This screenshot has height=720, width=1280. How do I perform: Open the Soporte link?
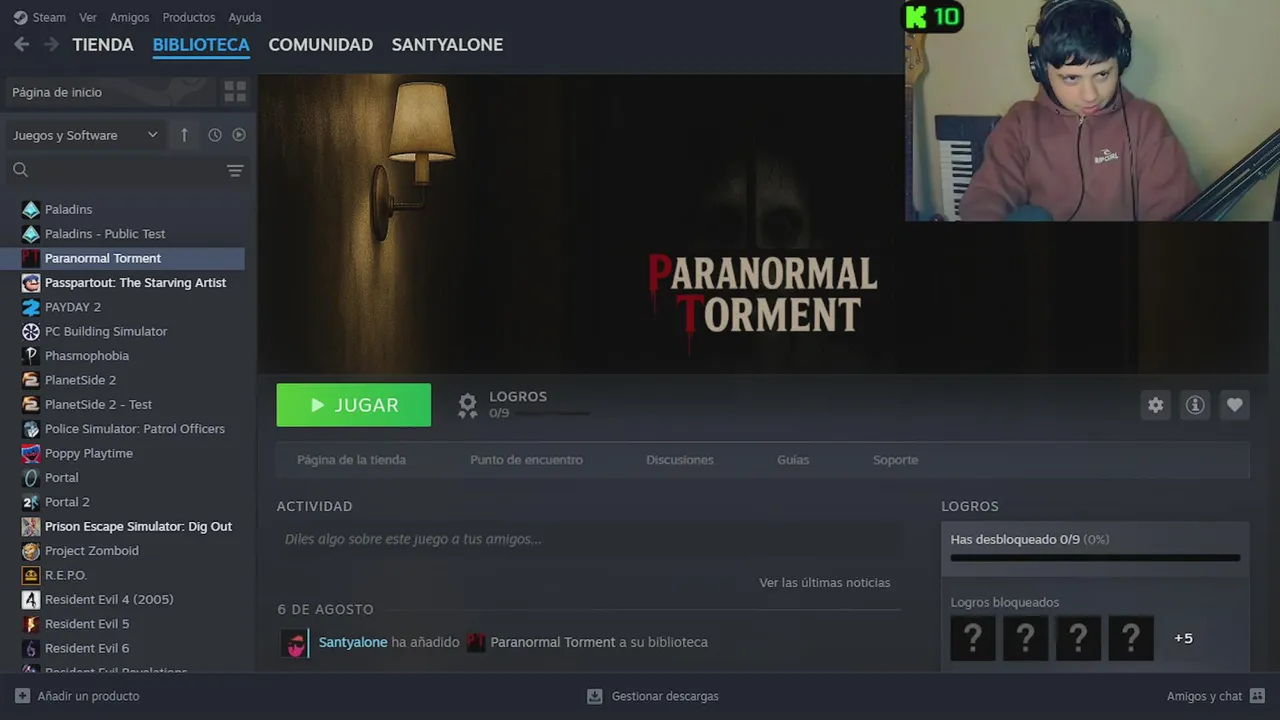click(895, 460)
